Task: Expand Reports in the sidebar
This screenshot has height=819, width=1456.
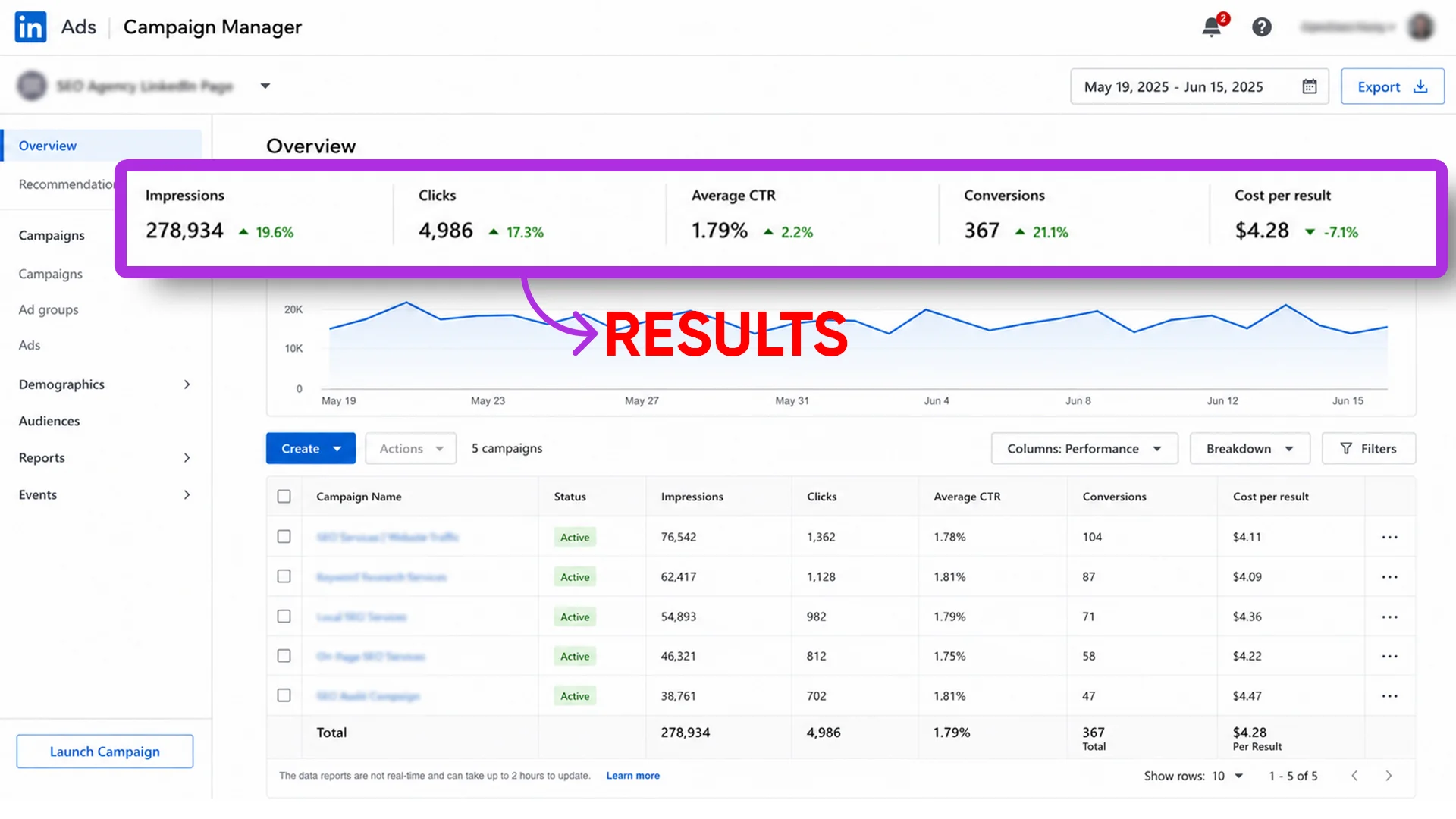Action: 187,458
